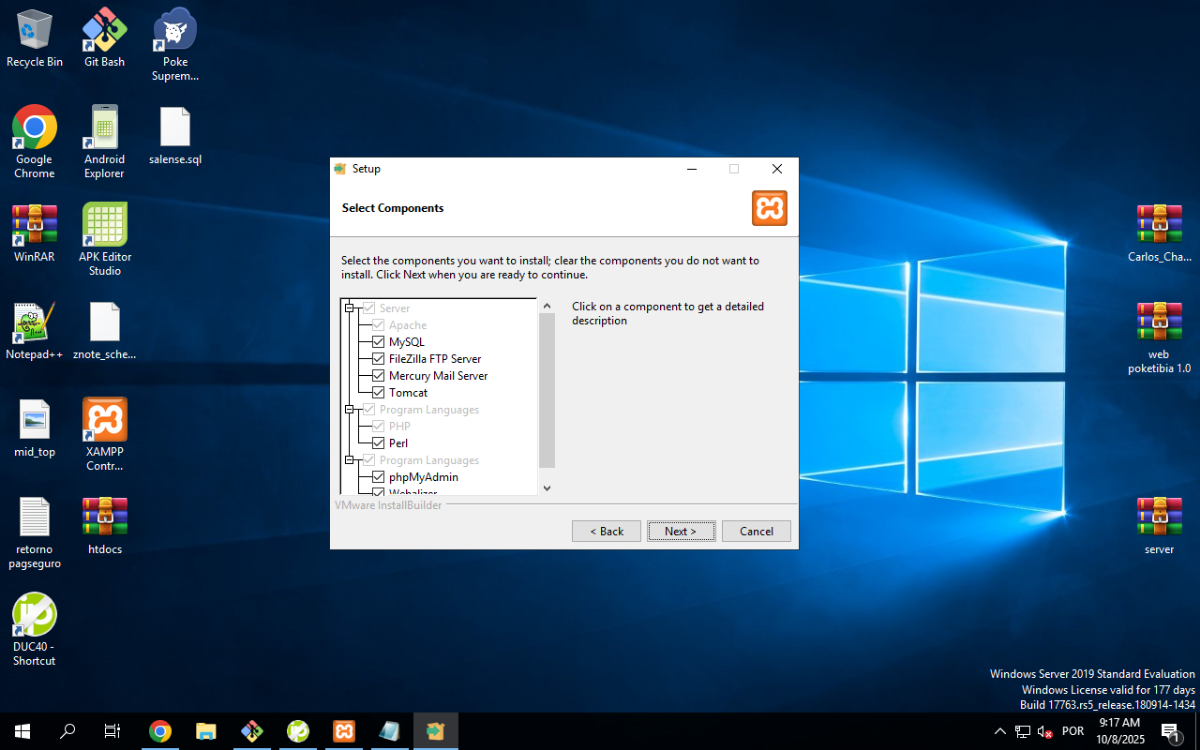The width and height of the screenshot is (1200, 750).
Task: Open the Git Bash desktop icon
Action: pos(104,30)
